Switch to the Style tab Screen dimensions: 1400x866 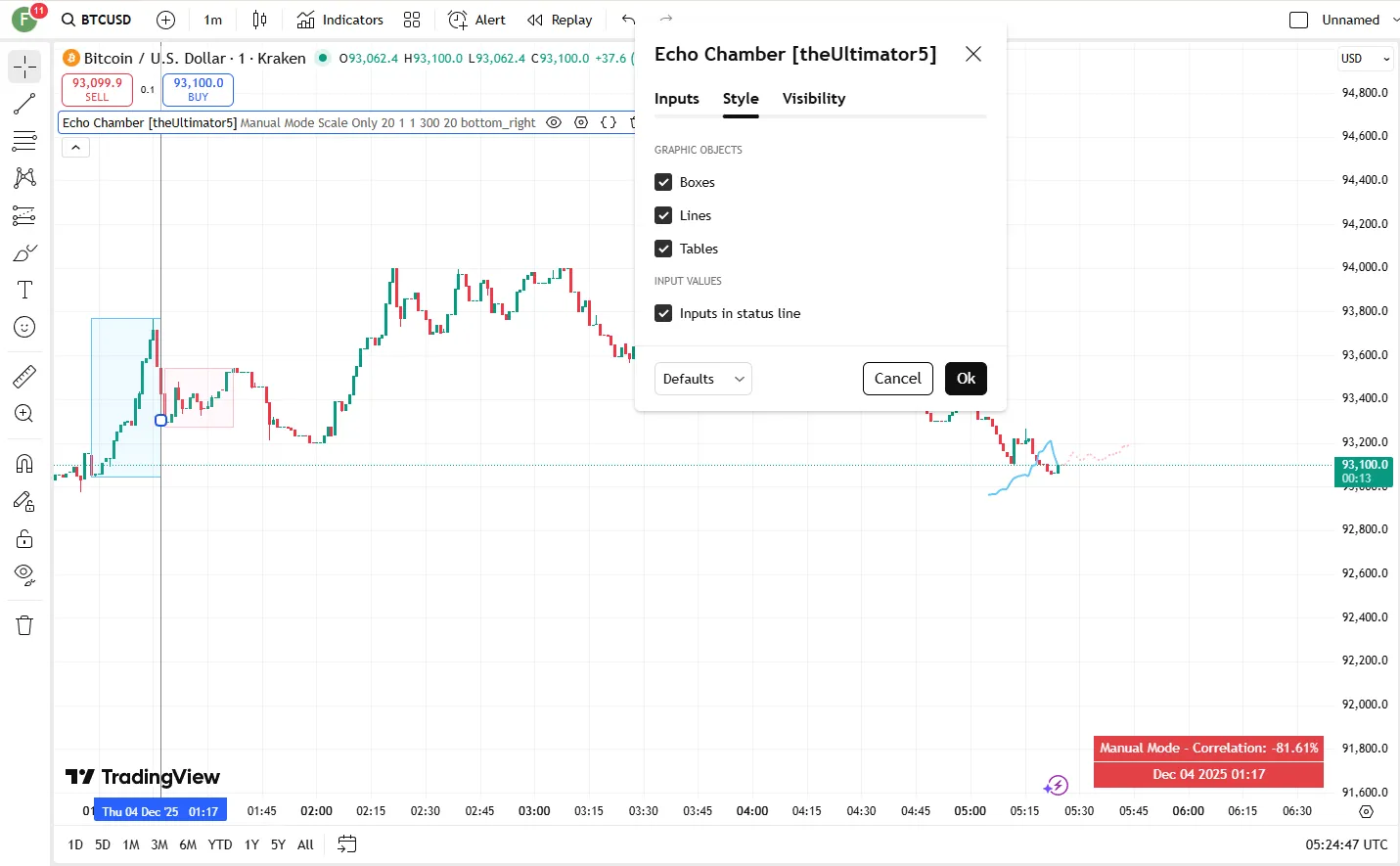coord(741,99)
